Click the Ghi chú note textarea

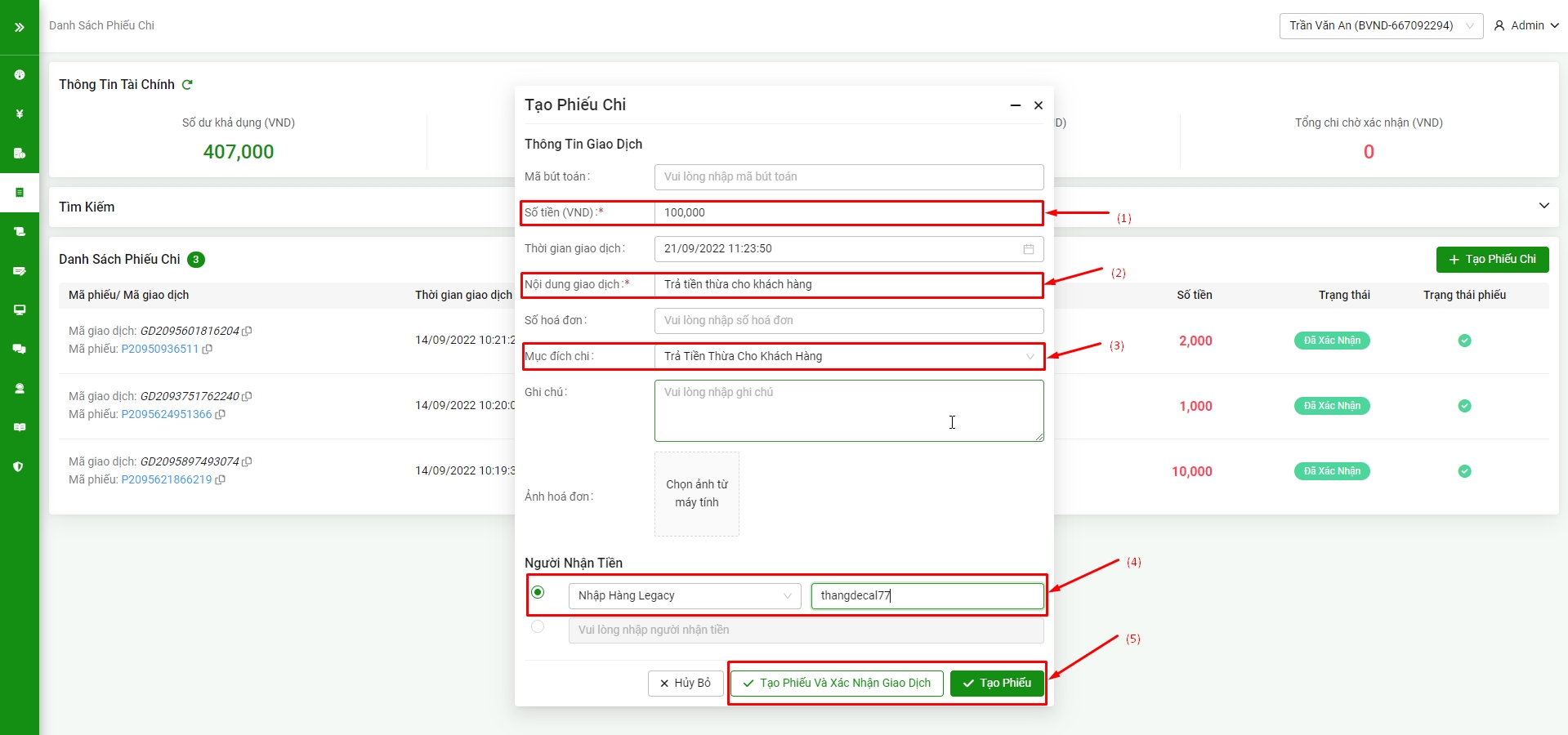point(848,411)
